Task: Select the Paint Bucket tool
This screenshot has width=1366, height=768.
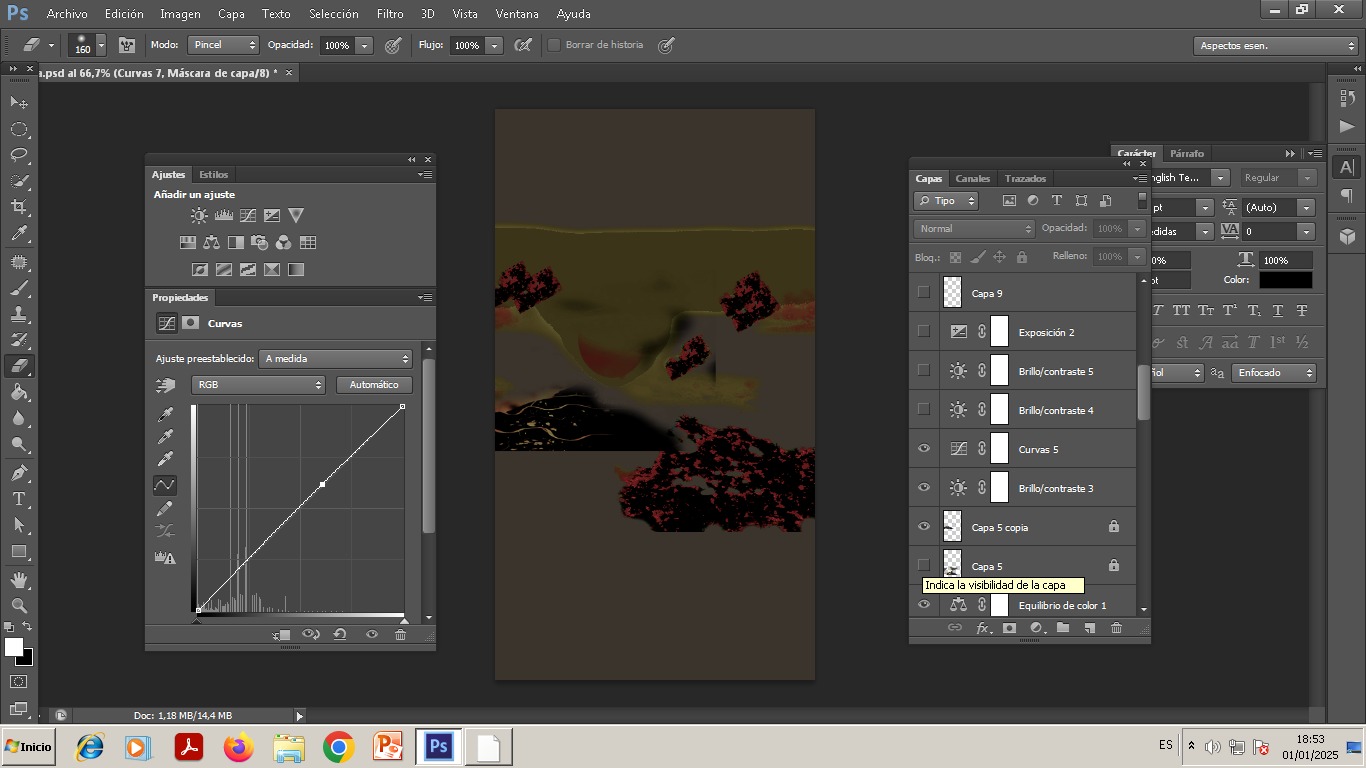Action: [x=19, y=392]
